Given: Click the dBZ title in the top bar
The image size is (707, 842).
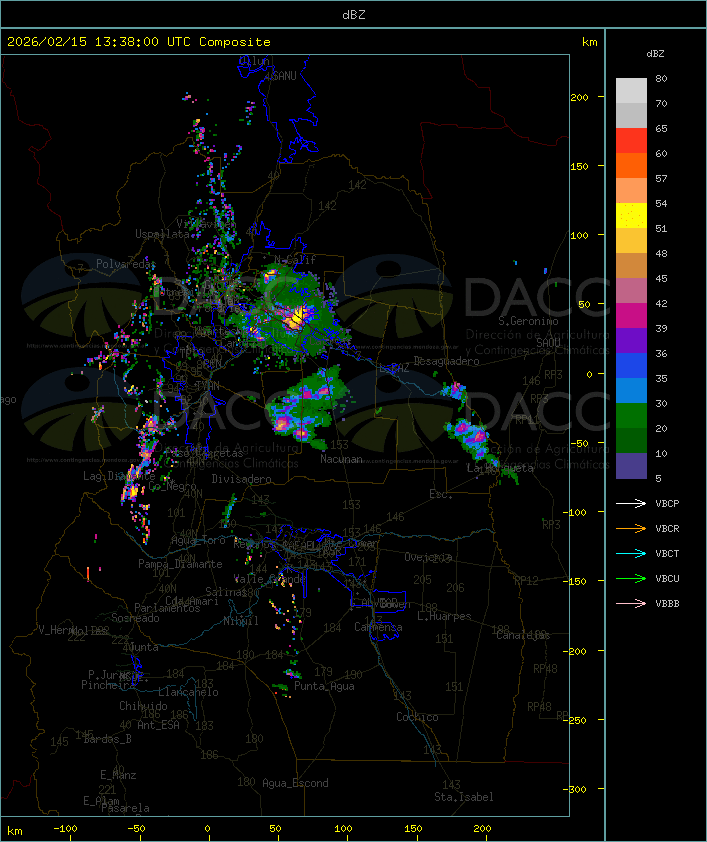Looking at the screenshot, I should point(354,15).
